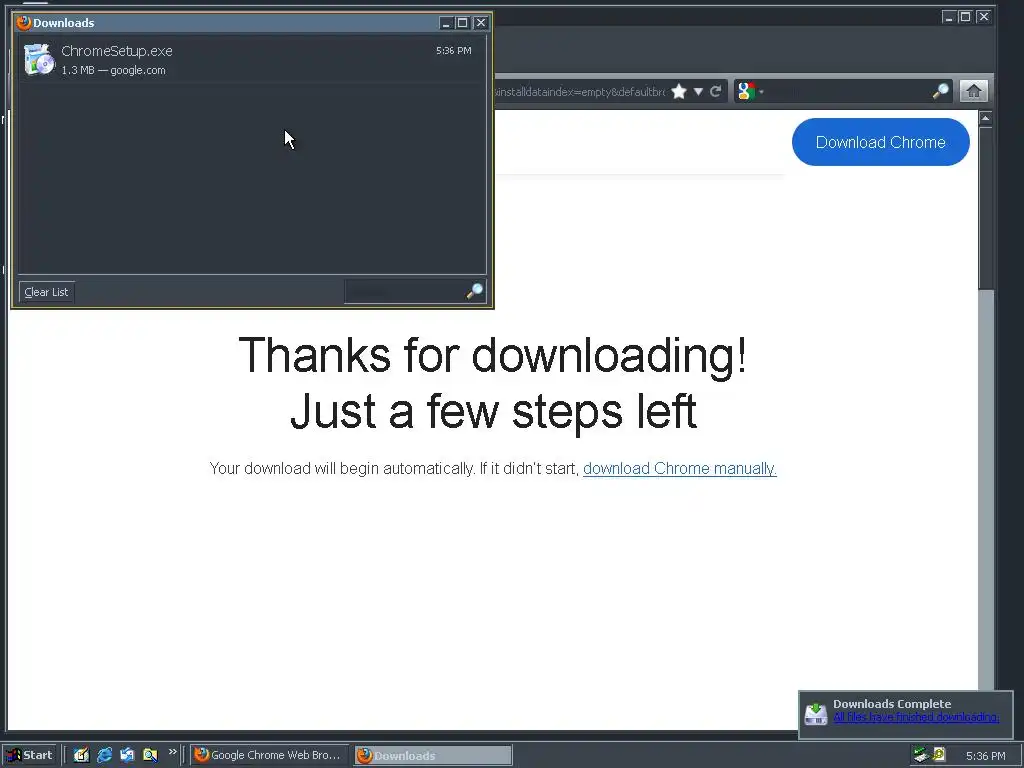1024x768 pixels.
Task: Close the Firefox browser window
Action: click(984, 17)
